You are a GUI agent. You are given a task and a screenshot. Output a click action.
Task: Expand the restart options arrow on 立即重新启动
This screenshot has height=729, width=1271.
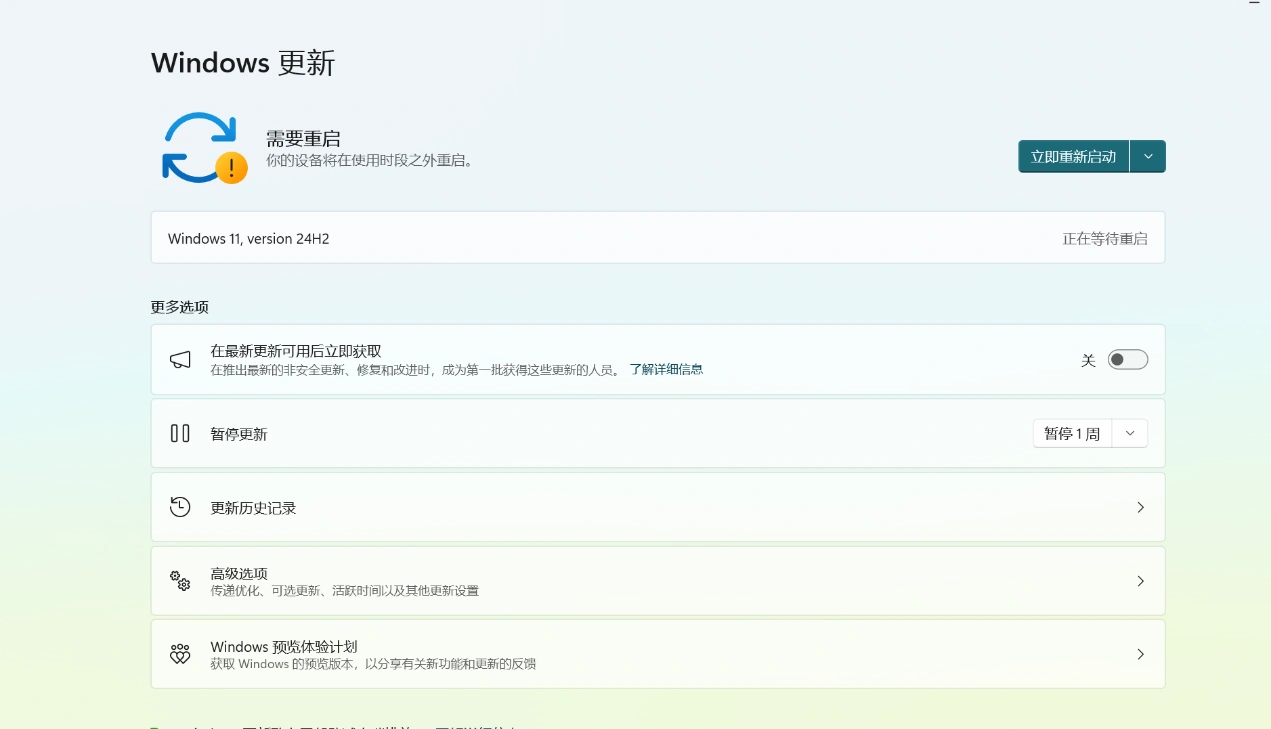[x=1148, y=156]
